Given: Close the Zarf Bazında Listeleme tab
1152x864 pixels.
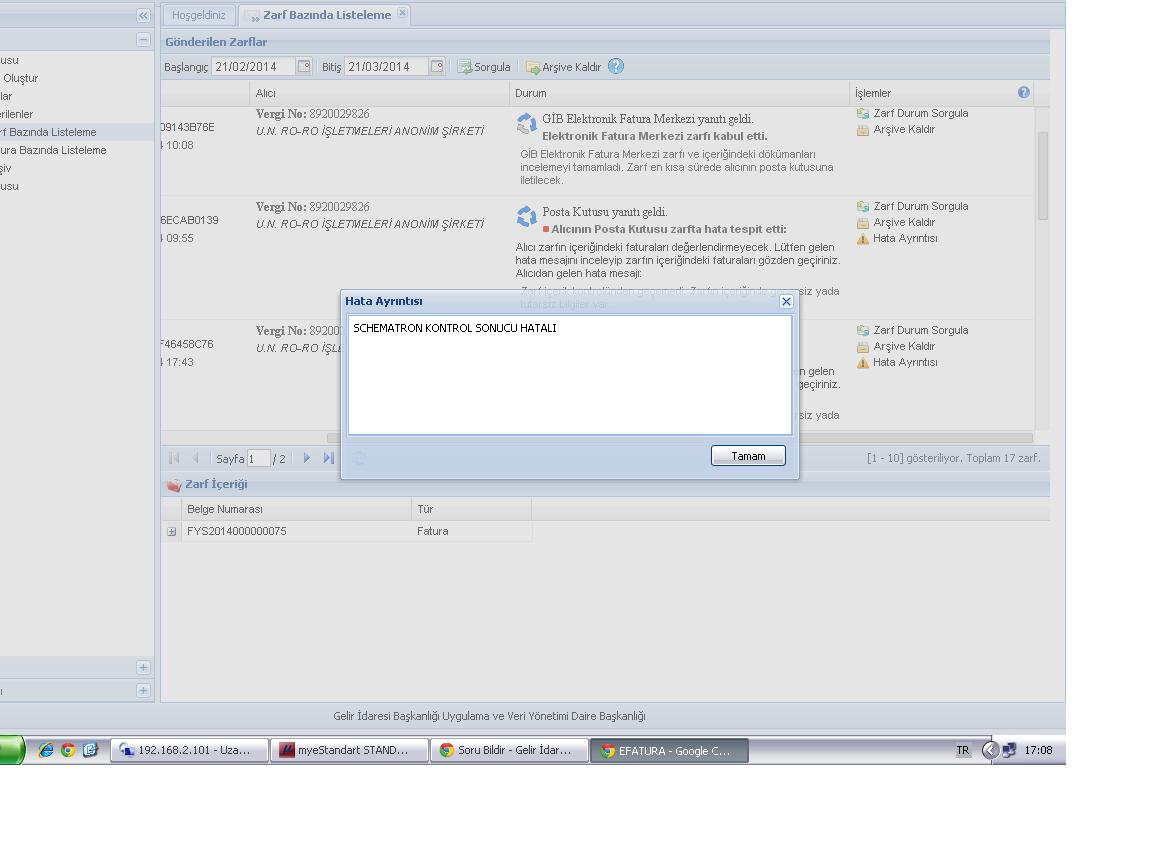Looking at the screenshot, I should coord(402,13).
